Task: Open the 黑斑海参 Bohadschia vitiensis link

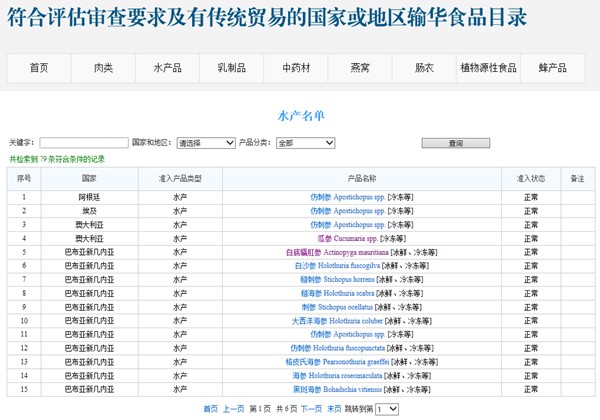Action: [x=336, y=388]
